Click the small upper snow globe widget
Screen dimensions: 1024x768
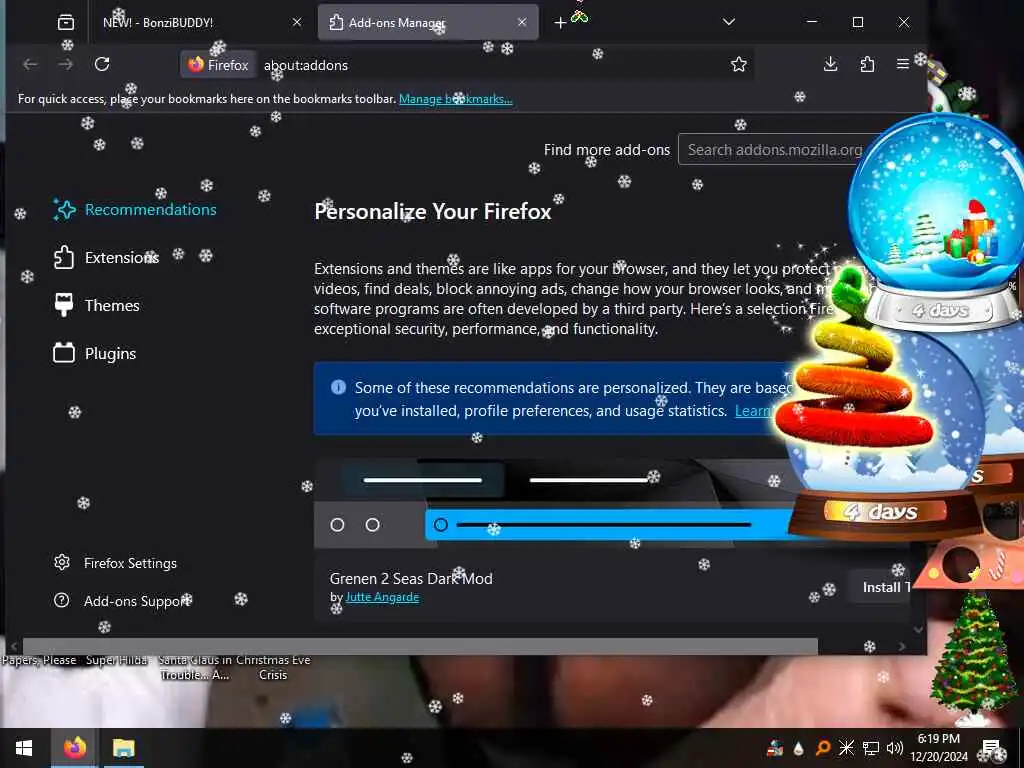click(x=937, y=222)
